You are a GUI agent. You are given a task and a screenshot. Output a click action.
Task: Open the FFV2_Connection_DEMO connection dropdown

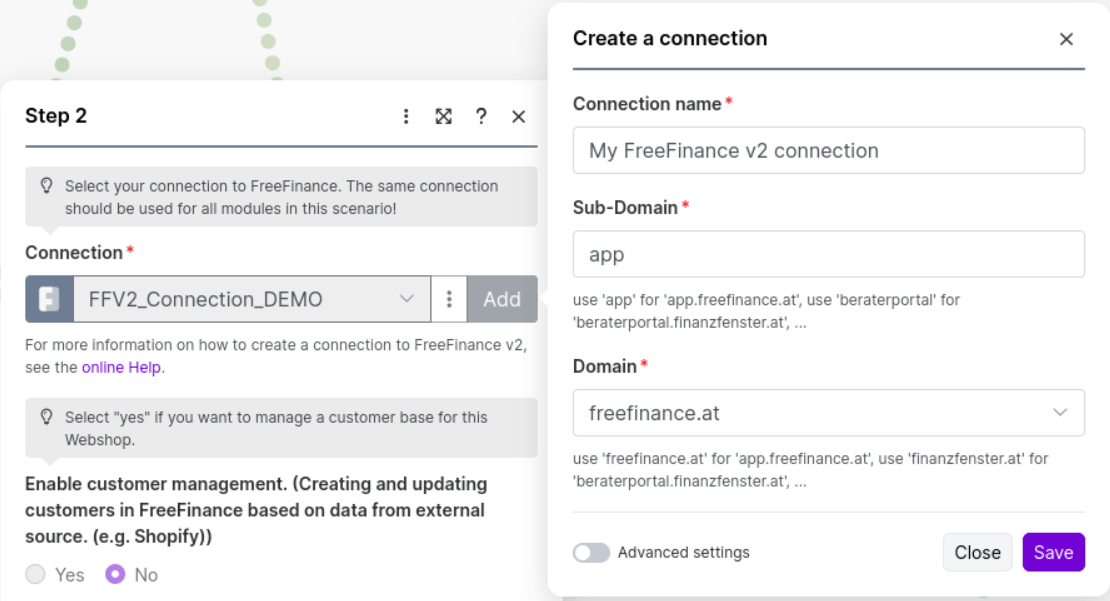pyautogui.click(x=252, y=299)
